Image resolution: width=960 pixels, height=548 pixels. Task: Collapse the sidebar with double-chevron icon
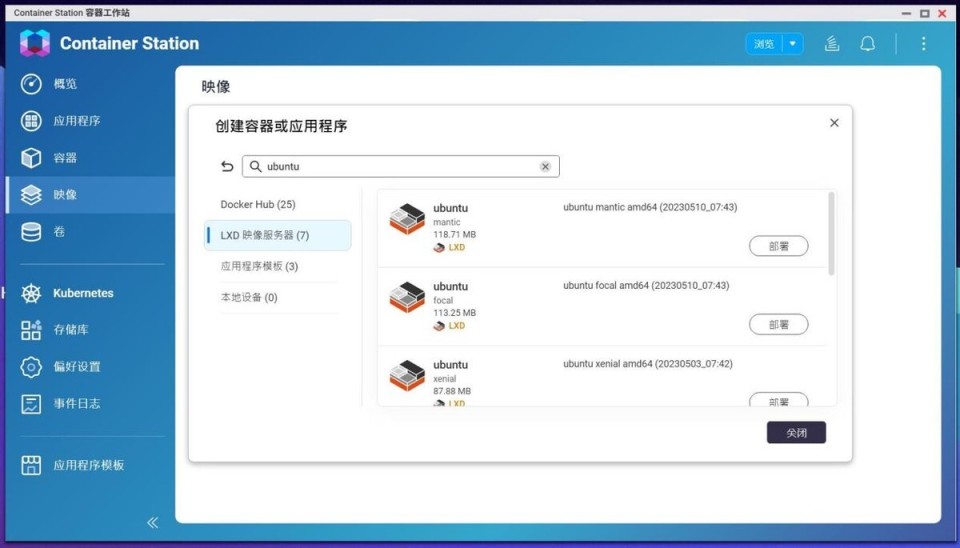coord(152,522)
